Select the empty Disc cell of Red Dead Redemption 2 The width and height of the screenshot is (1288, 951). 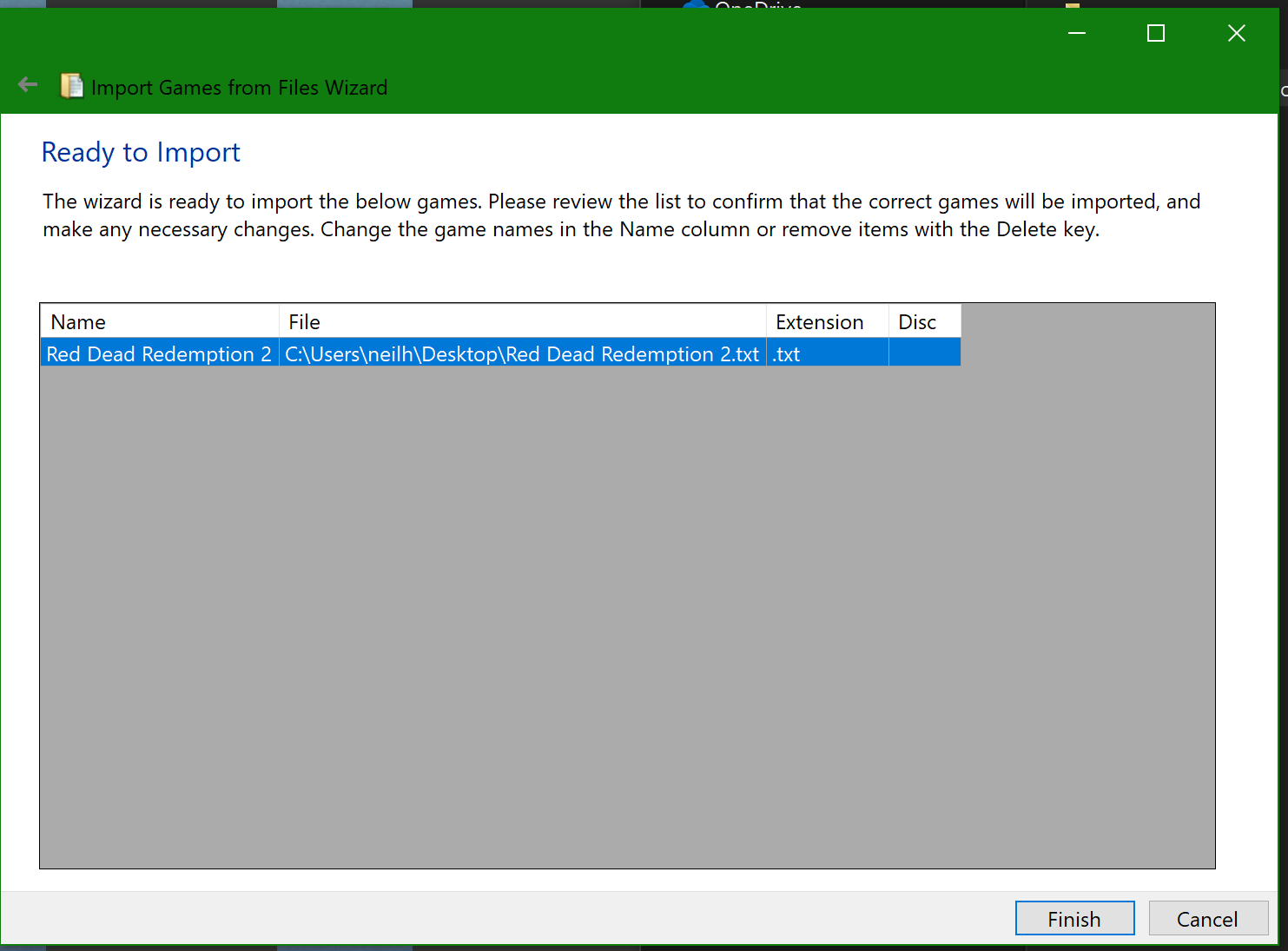tap(925, 353)
